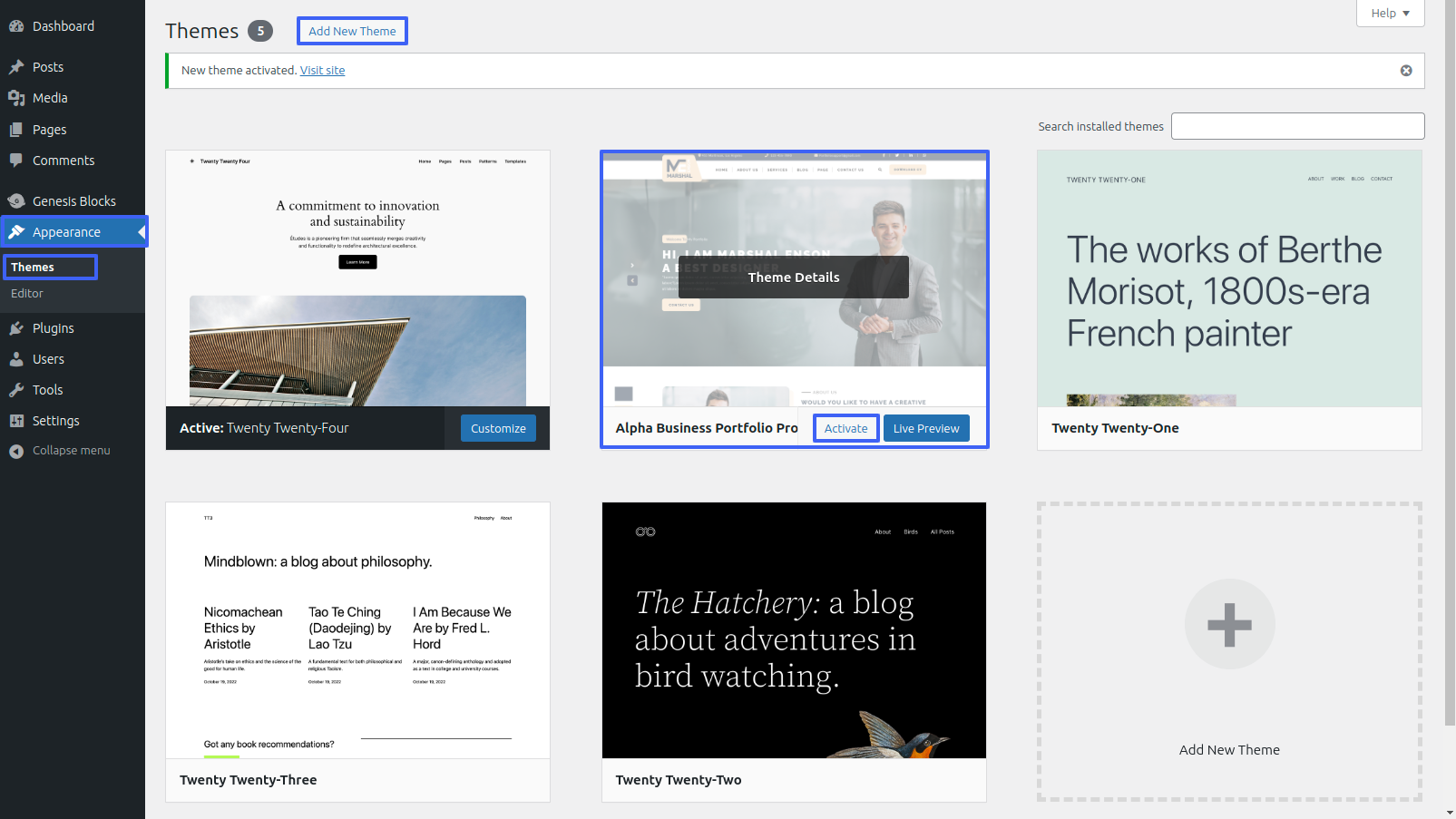
Task: Click the Dashboard gauge icon
Action: click(16, 26)
